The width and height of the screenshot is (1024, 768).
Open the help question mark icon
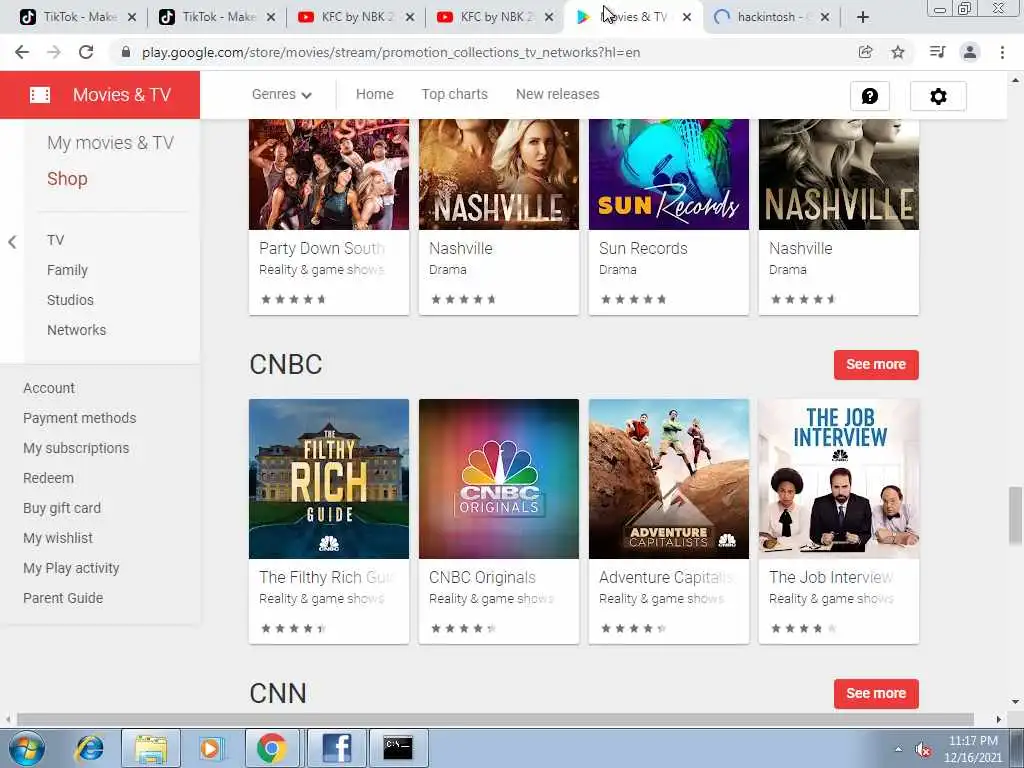point(870,96)
